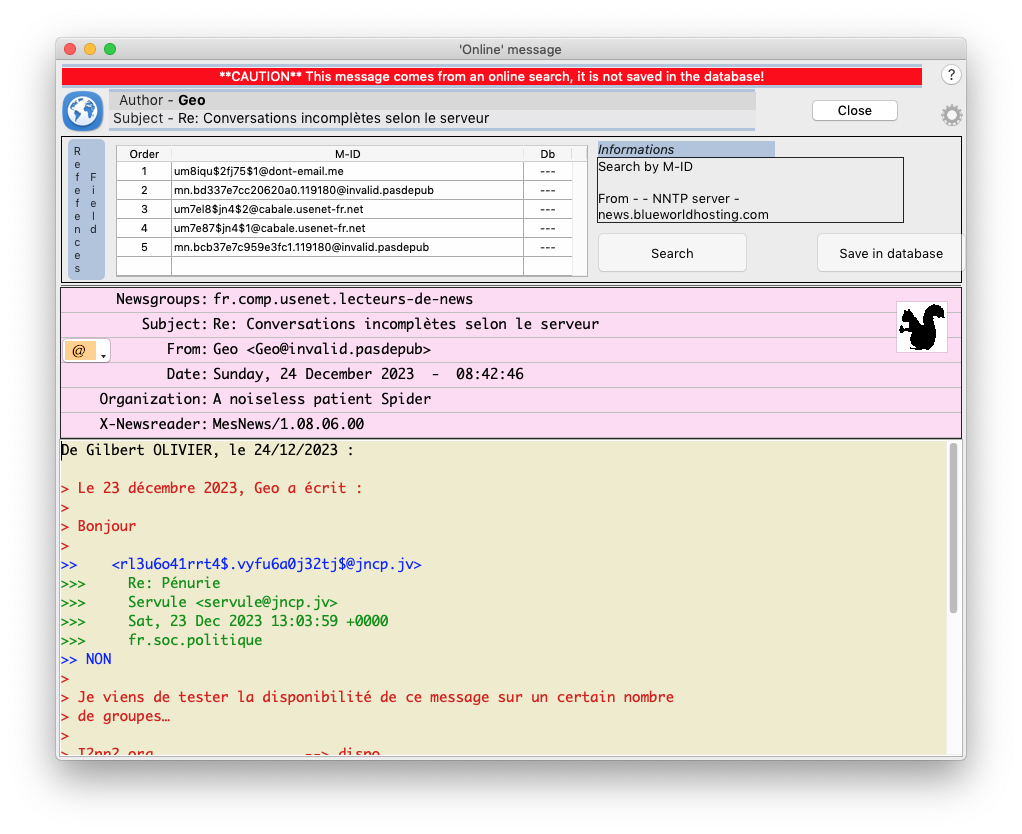Click the orange @ email icon
This screenshot has width=1022, height=834.
pos(80,351)
